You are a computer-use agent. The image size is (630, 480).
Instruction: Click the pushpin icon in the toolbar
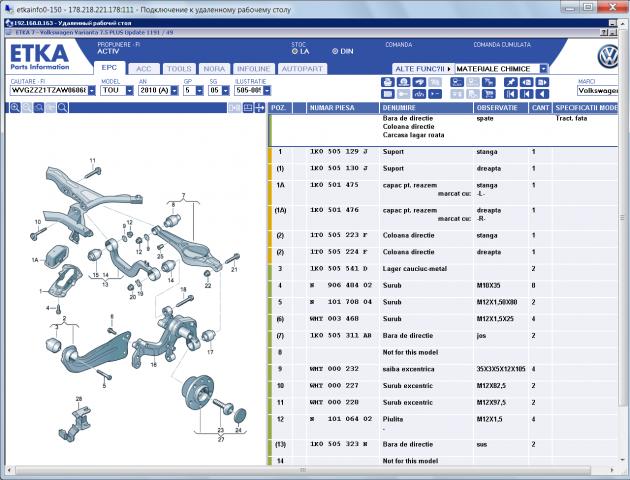tap(511, 82)
